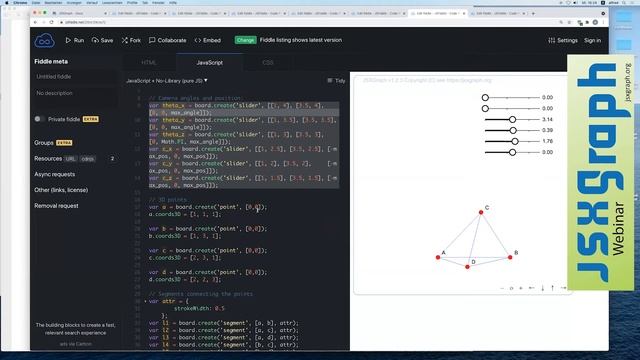Expand Async requests section
Screen dimensions: 640x360
(x=55, y=174)
